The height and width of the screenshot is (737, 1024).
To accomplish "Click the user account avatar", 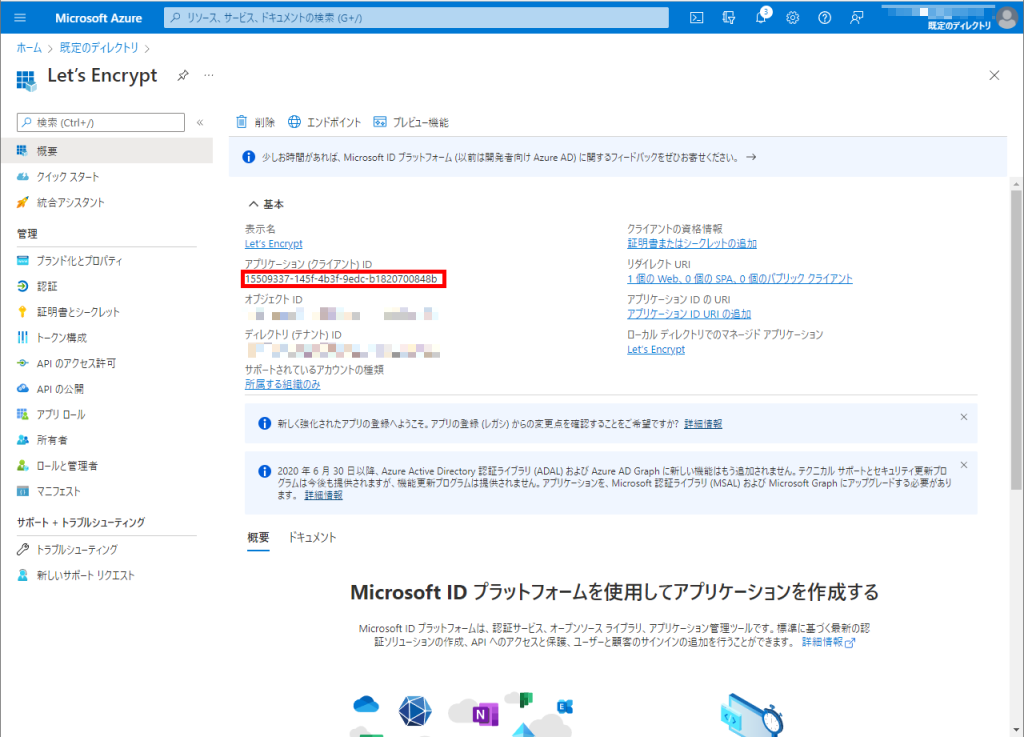I will pyautogui.click(x=1006, y=16).
